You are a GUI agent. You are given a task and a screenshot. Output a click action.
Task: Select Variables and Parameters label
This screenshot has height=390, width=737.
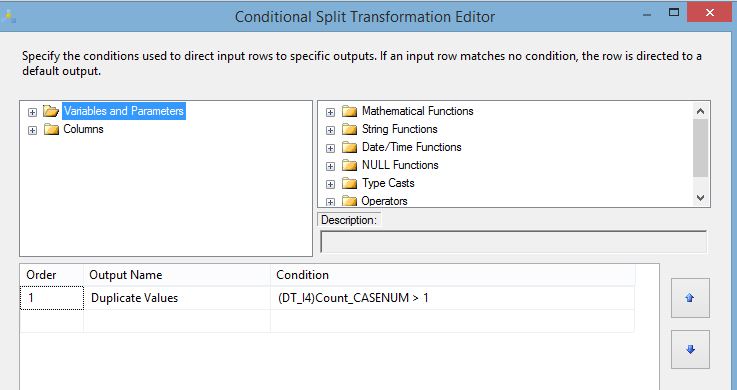pyautogui.click(x=124, y=111)
